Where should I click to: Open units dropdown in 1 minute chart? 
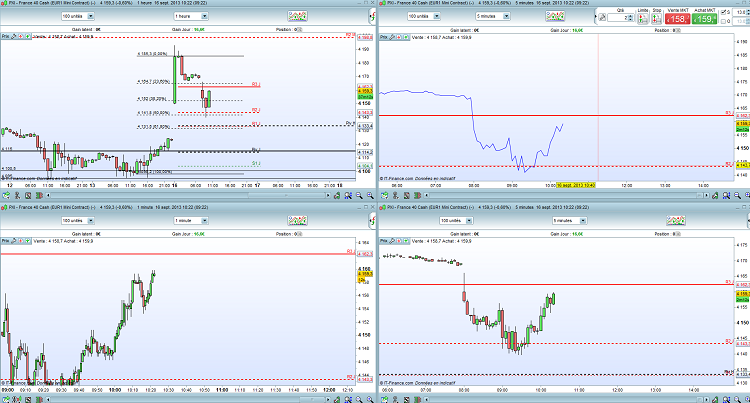[78, 221]
